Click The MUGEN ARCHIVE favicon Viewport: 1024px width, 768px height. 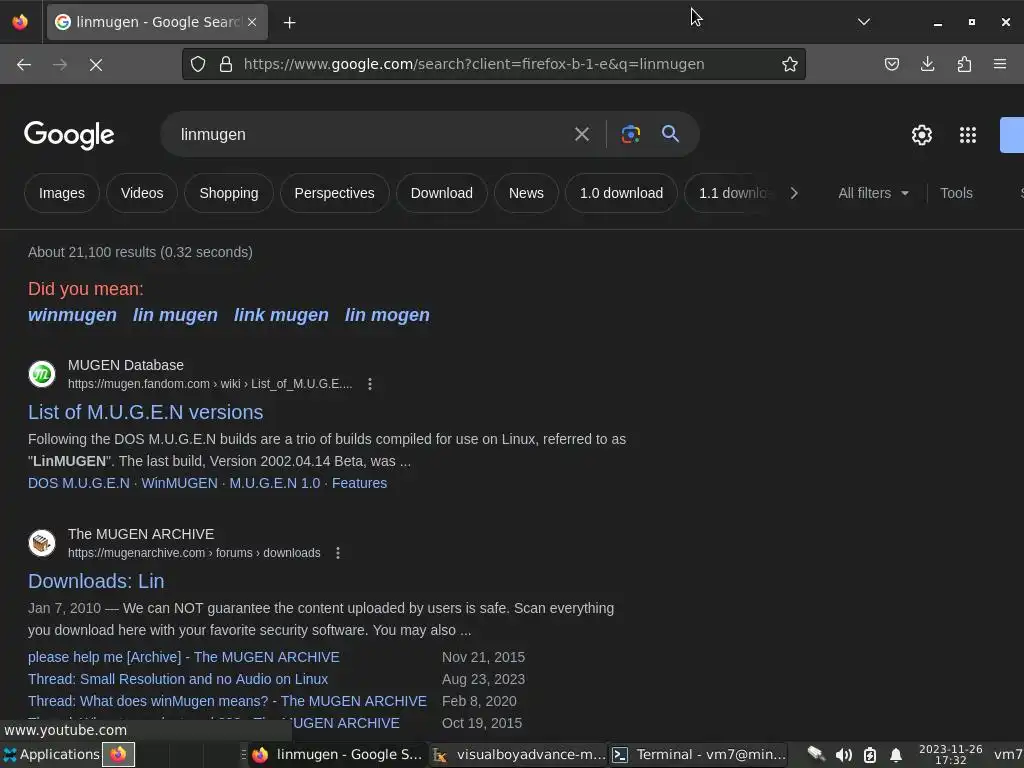42,543
